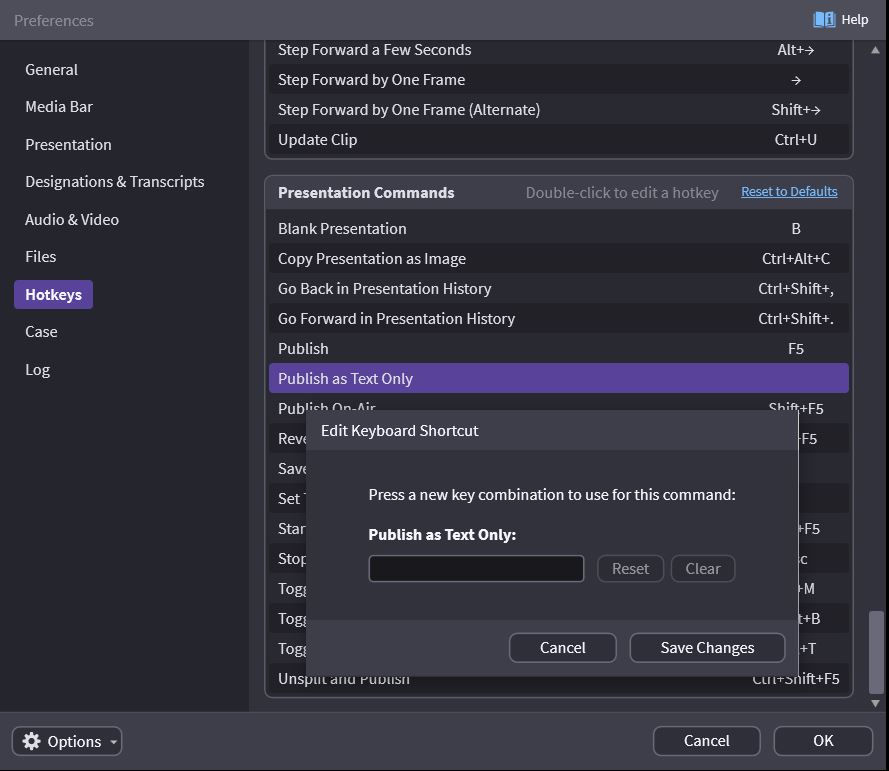
Task: Open the Options dropdown arrow
Action: pos(114,742)
